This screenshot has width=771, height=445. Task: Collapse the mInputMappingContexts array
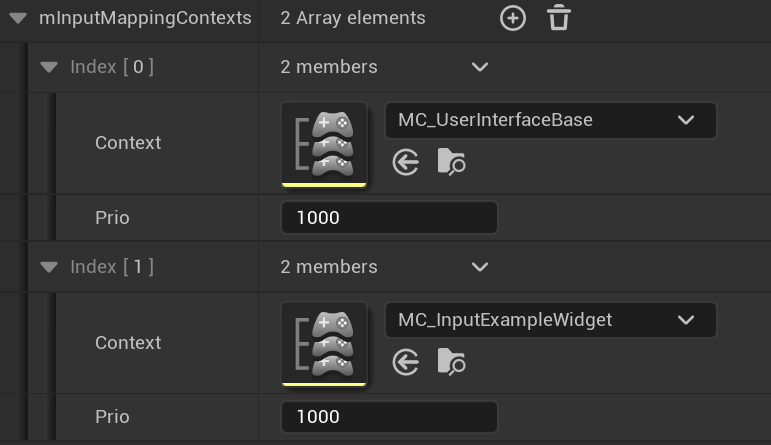coord(17,18)
